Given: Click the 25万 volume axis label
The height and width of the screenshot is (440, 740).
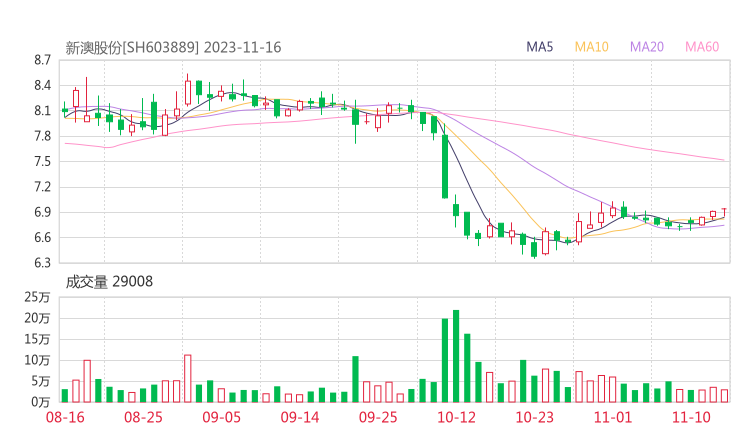Looking at the screenshot, I should click(x=37, y=297).
